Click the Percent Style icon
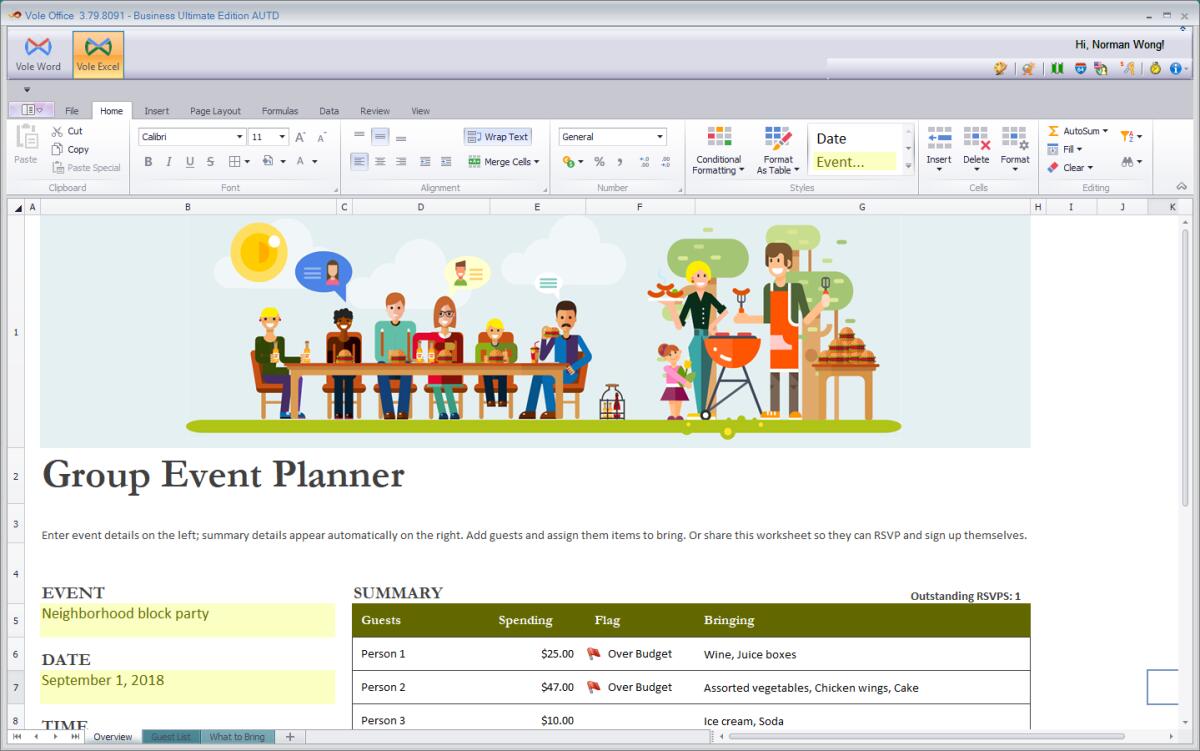The height and width of the screenshot is (751, 1200). (598, 163)
